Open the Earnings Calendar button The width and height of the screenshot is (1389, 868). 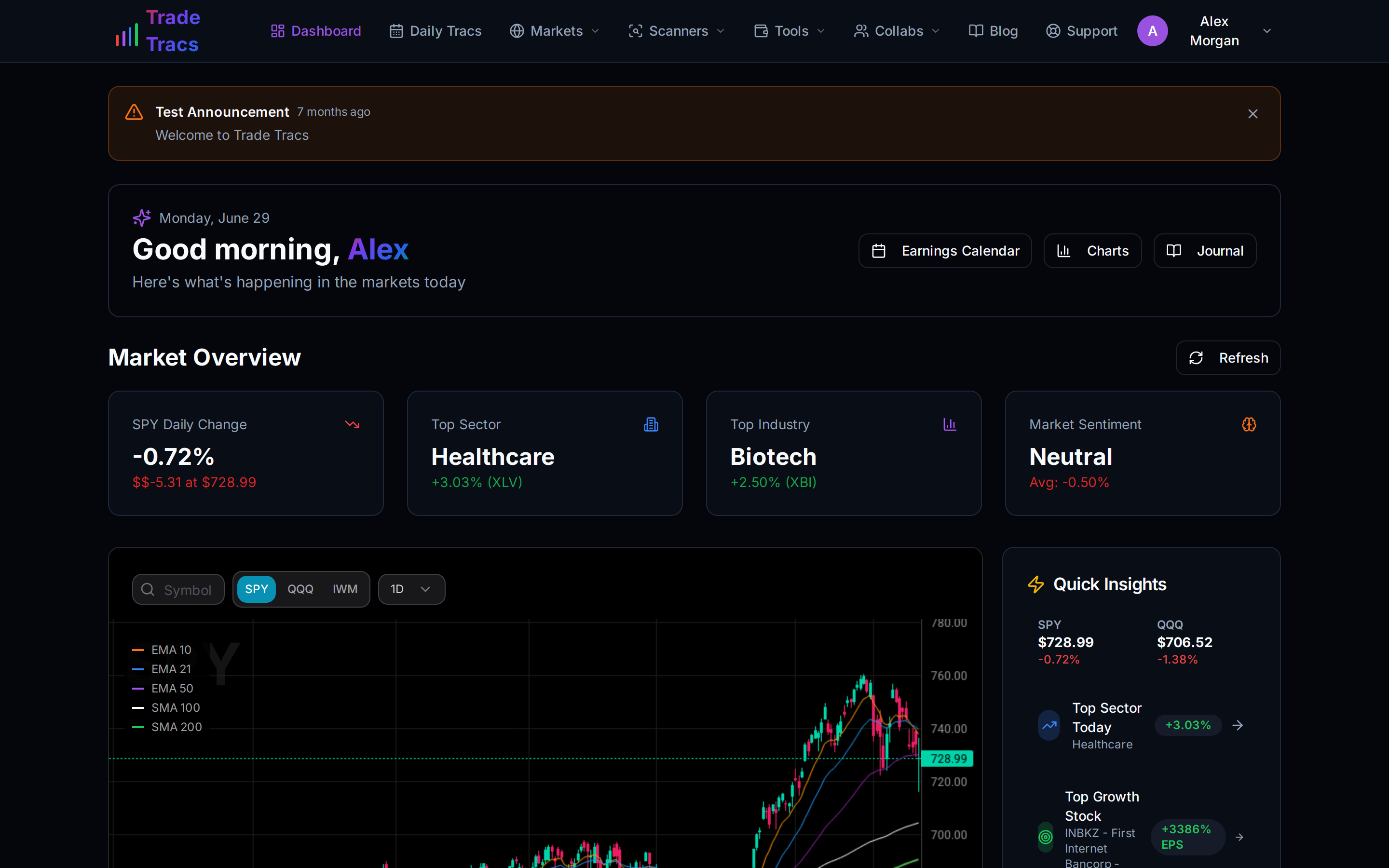(945, 251)
